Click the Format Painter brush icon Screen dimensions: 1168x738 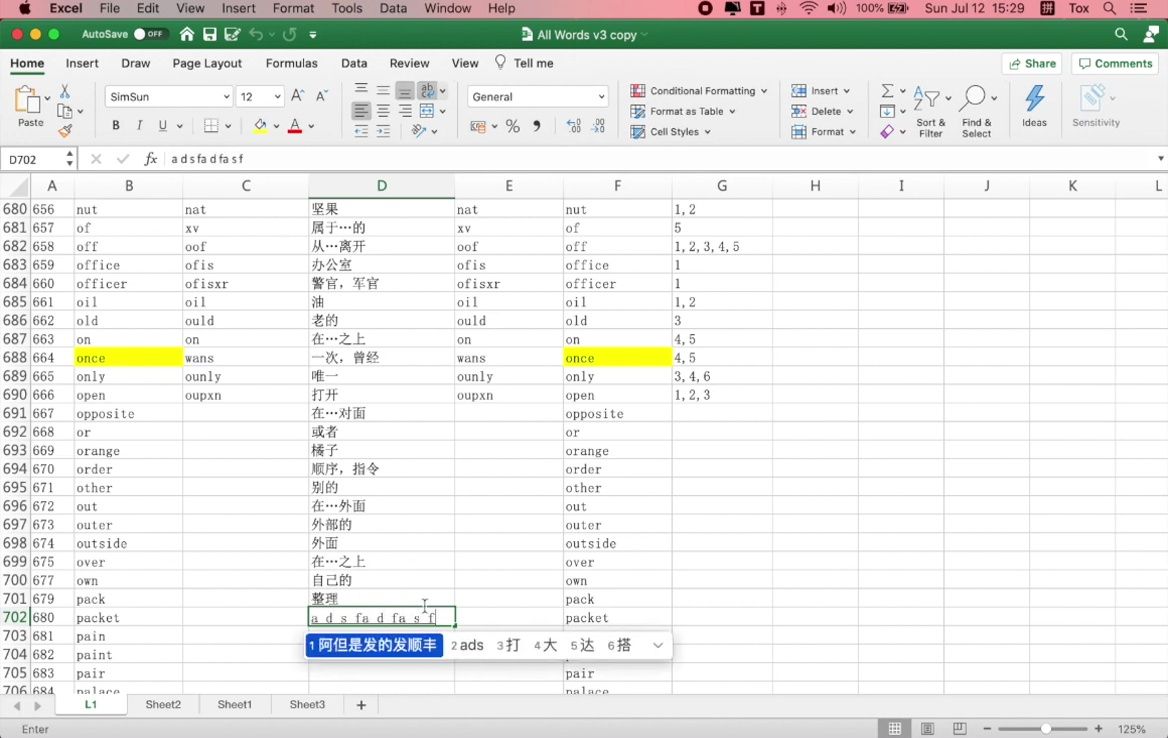[x=65, y=131]
